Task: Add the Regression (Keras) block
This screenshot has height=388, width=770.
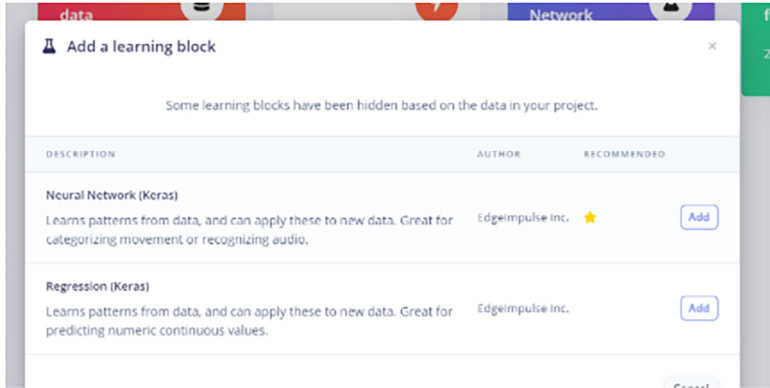Action: (699, 308)
